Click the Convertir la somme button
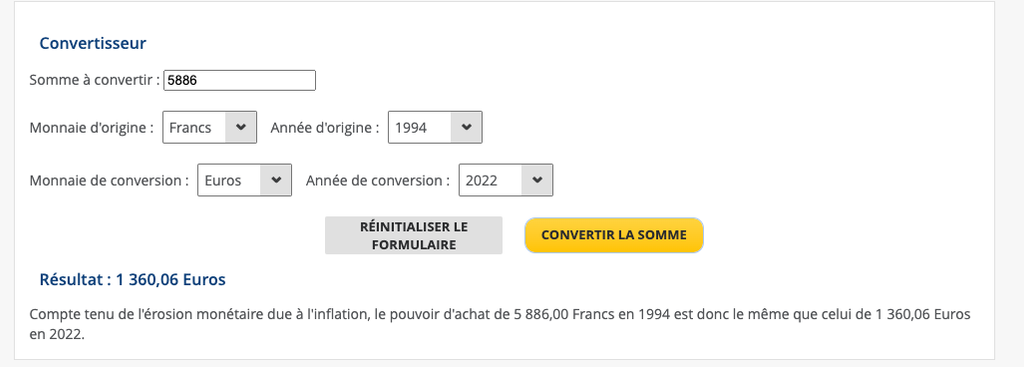The width and height of the screenshot is (1024, 367). tap(614, 235)
